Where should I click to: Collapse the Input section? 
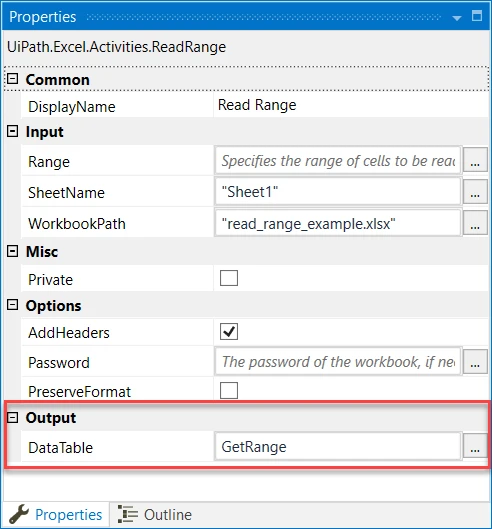coord(12,131)
